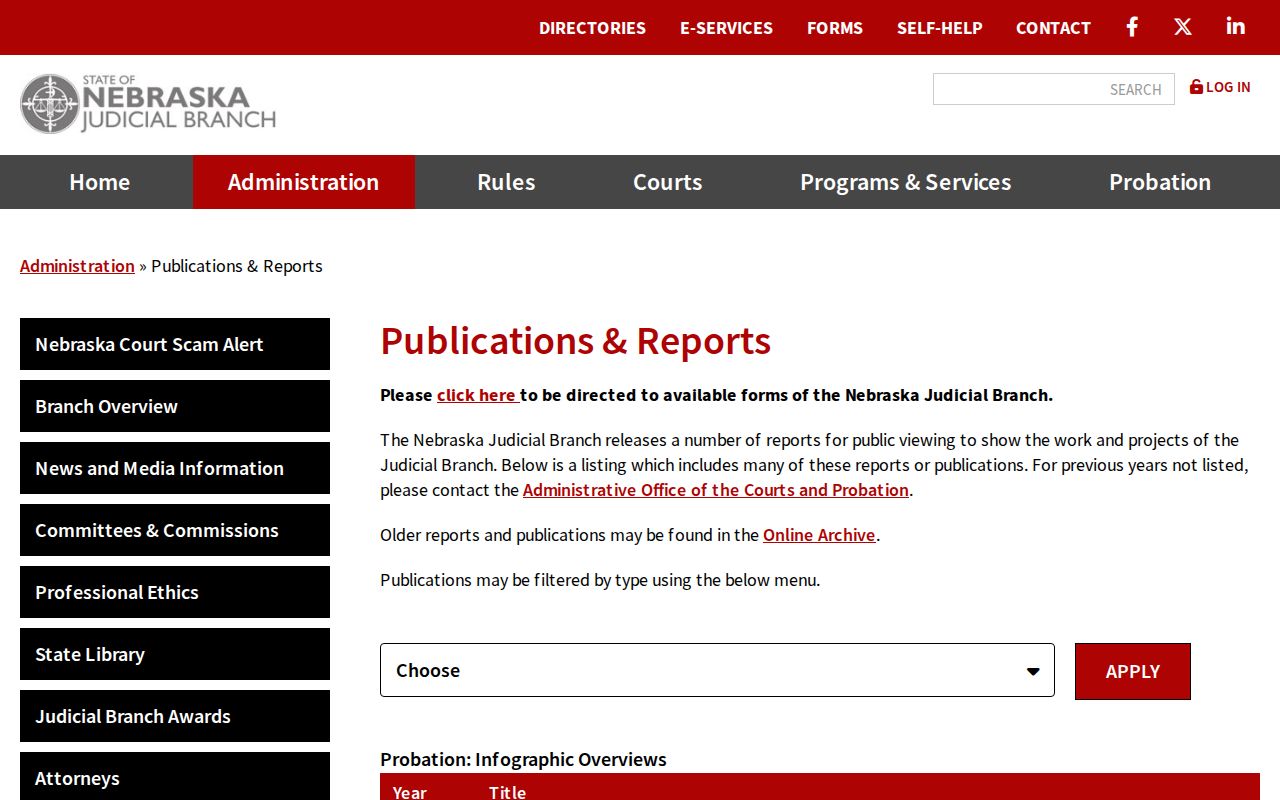Click the Nebraska Judicial Branch logo
Image resolution: width=1280 pixels, height=800 pixels.
click(x=148, y=104)
